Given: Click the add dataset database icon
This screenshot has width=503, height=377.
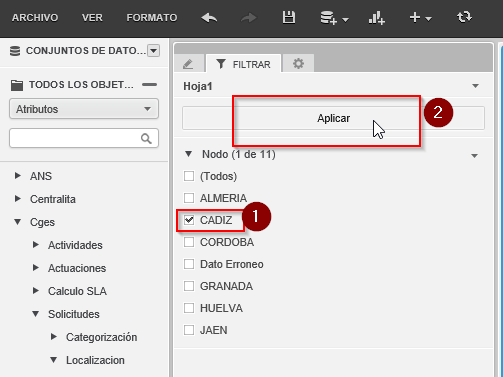Looking at the screenshot, I should coord(328,18).
